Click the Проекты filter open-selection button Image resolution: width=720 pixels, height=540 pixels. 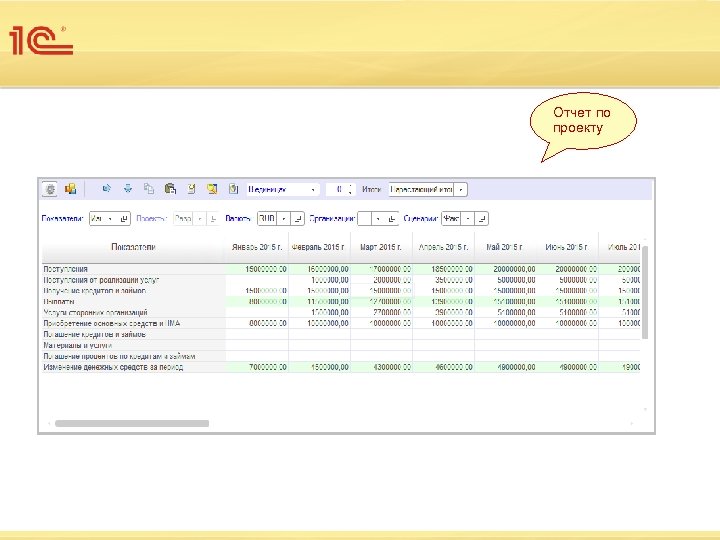(x=213, y=219)
